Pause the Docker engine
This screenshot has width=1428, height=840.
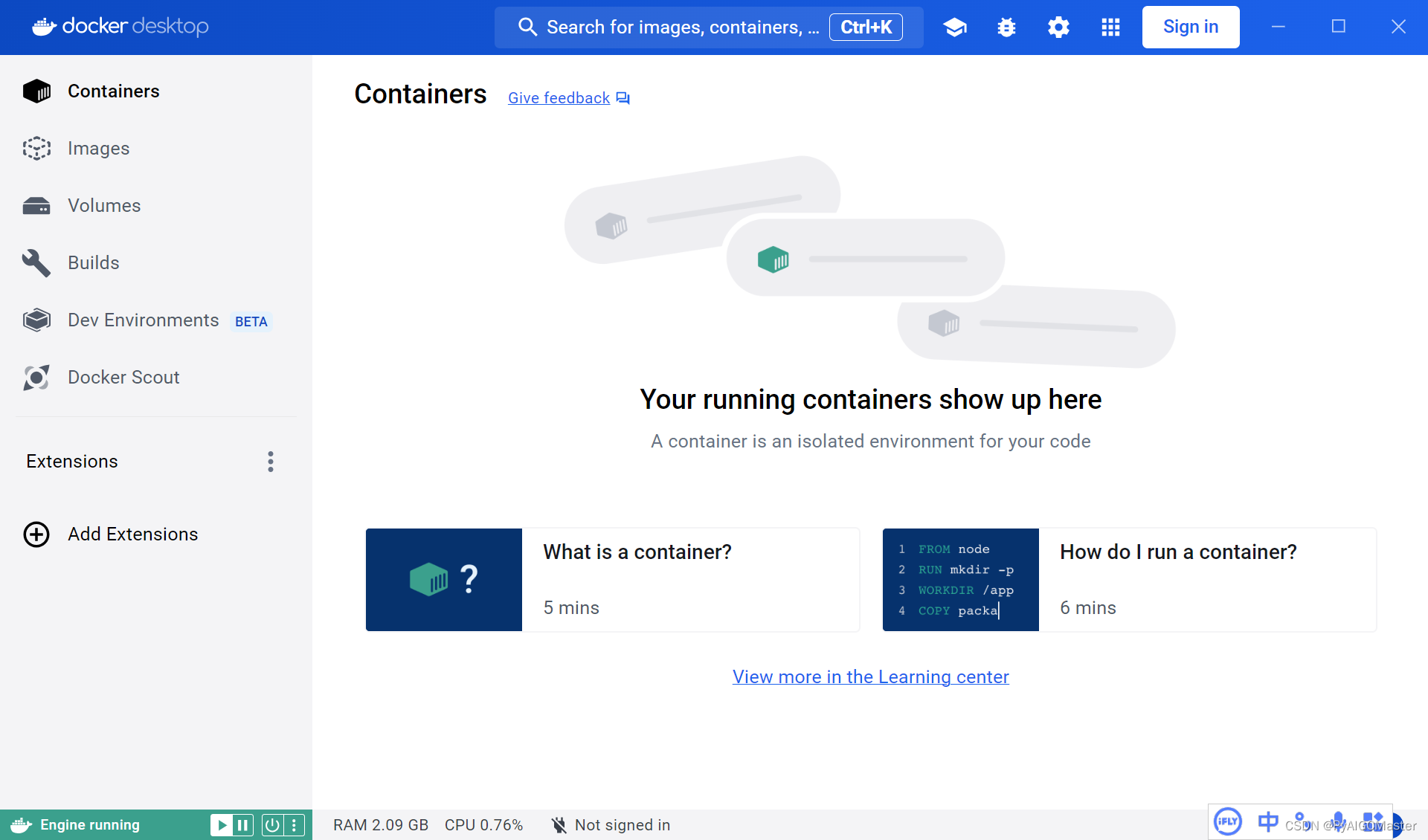tap(242, 825)
